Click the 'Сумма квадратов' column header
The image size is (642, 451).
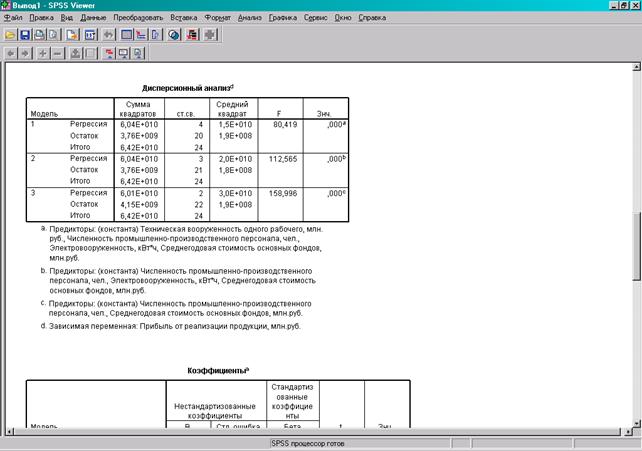point(138,109)
